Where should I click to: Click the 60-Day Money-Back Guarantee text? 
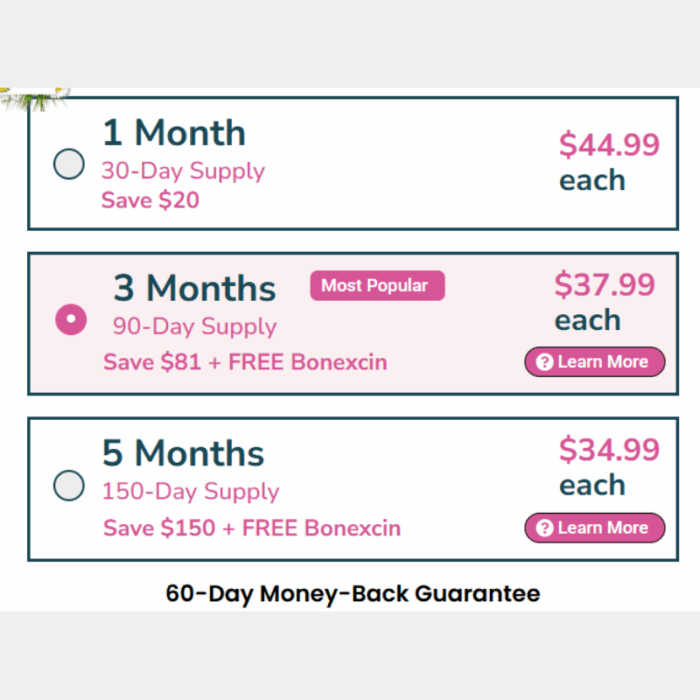[353, 594]
